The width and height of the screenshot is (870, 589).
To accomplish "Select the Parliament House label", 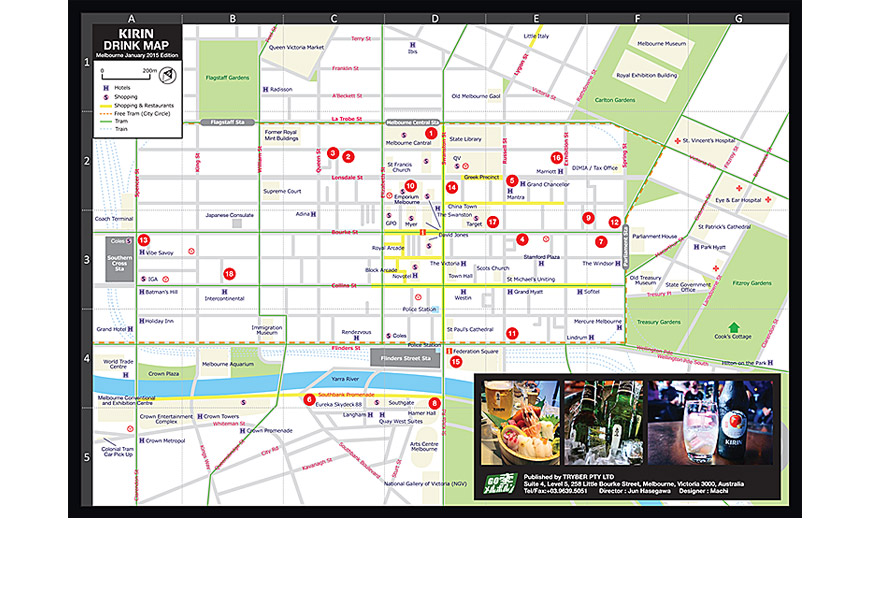I will coord(655,236).
